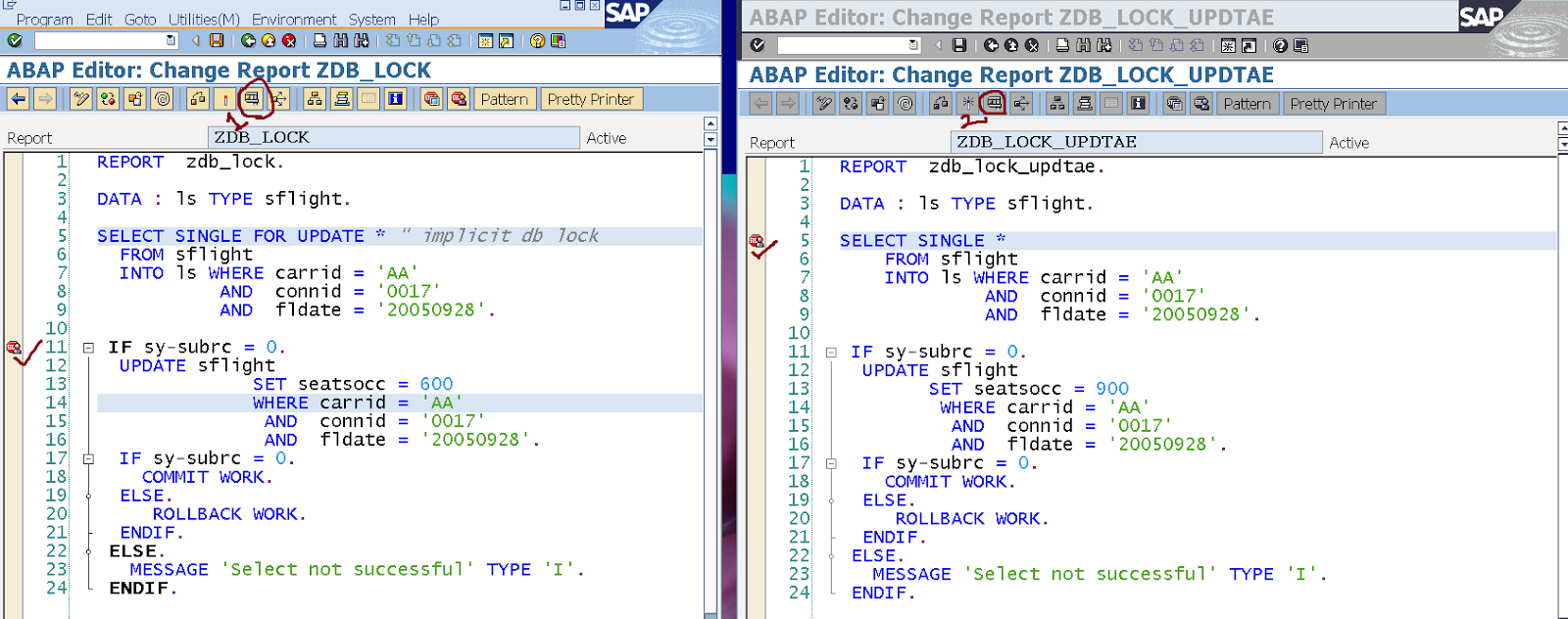
Task: Click Customize Local Layout icon in ZDB_LOCK window
Action: pos(558,40)
